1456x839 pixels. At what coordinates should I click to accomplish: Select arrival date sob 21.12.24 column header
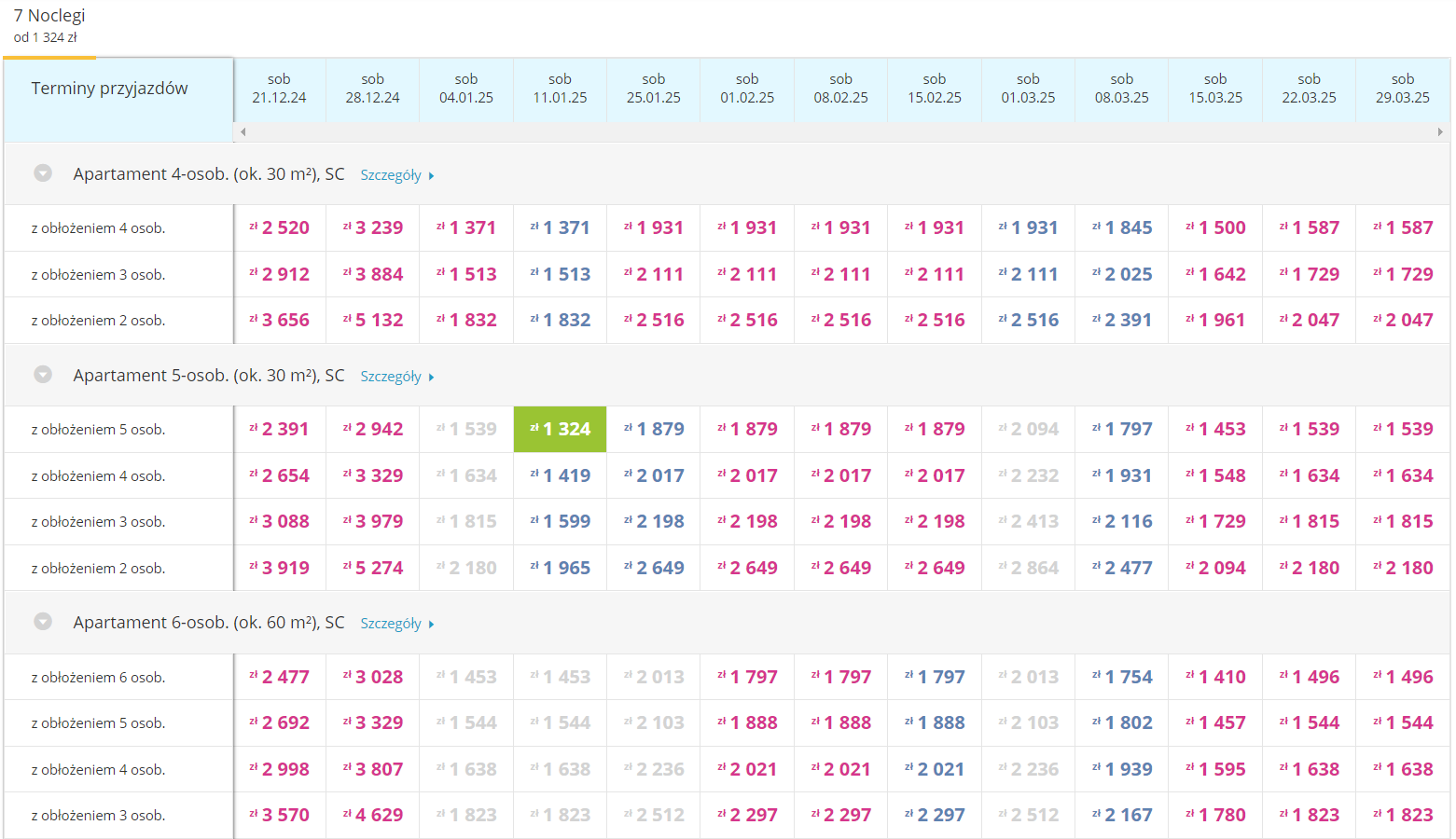279,89
